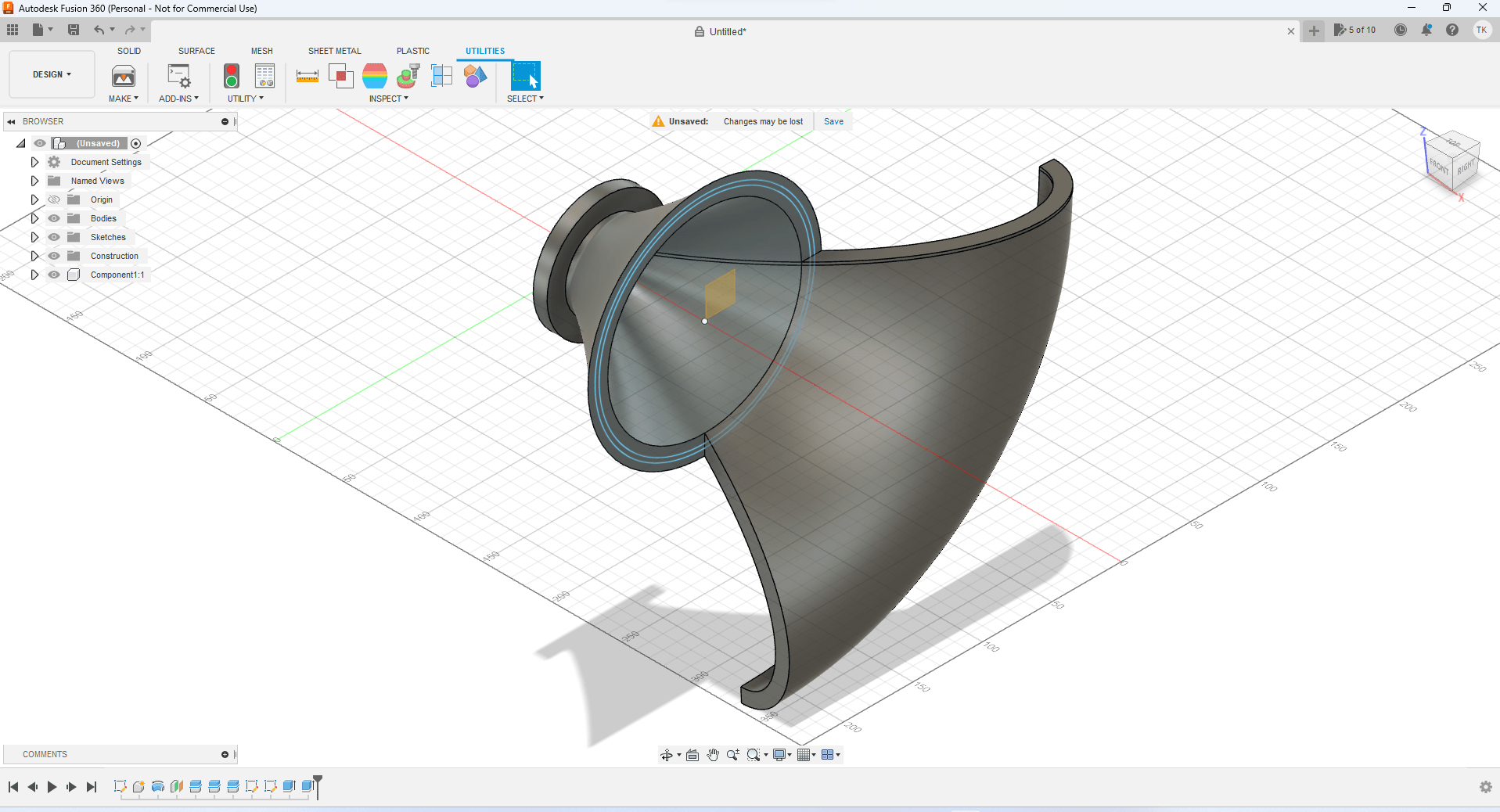Select the Interference inspect tool
The width and height of the screenshot is (1500, 812).
tap(341, 76)
